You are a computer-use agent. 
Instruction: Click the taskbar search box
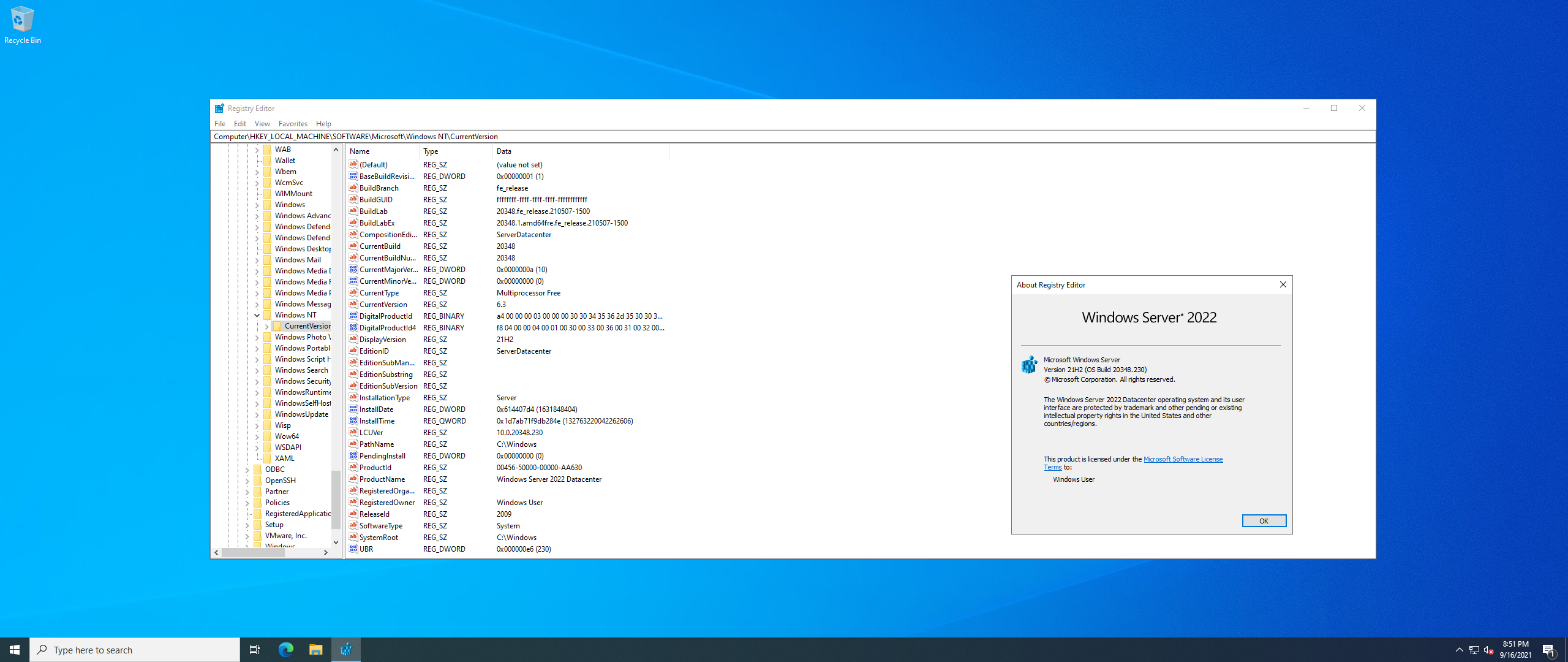coord(135,650)
